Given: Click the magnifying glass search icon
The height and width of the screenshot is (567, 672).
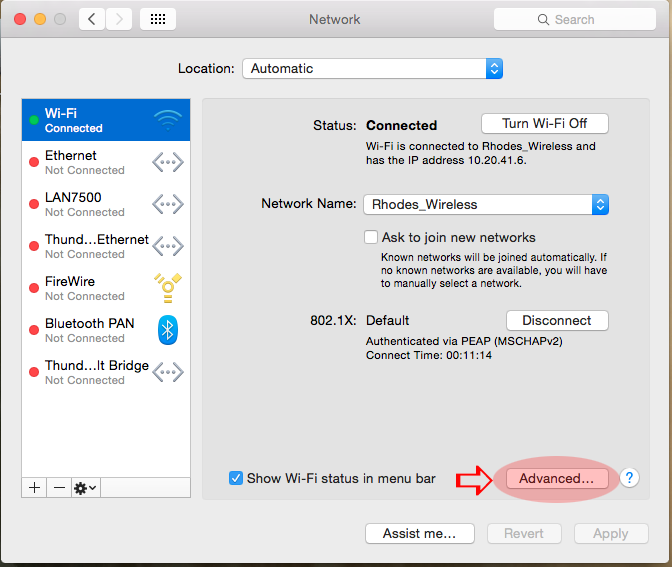Looking at the screenshot, I should (x=543, y=19).
